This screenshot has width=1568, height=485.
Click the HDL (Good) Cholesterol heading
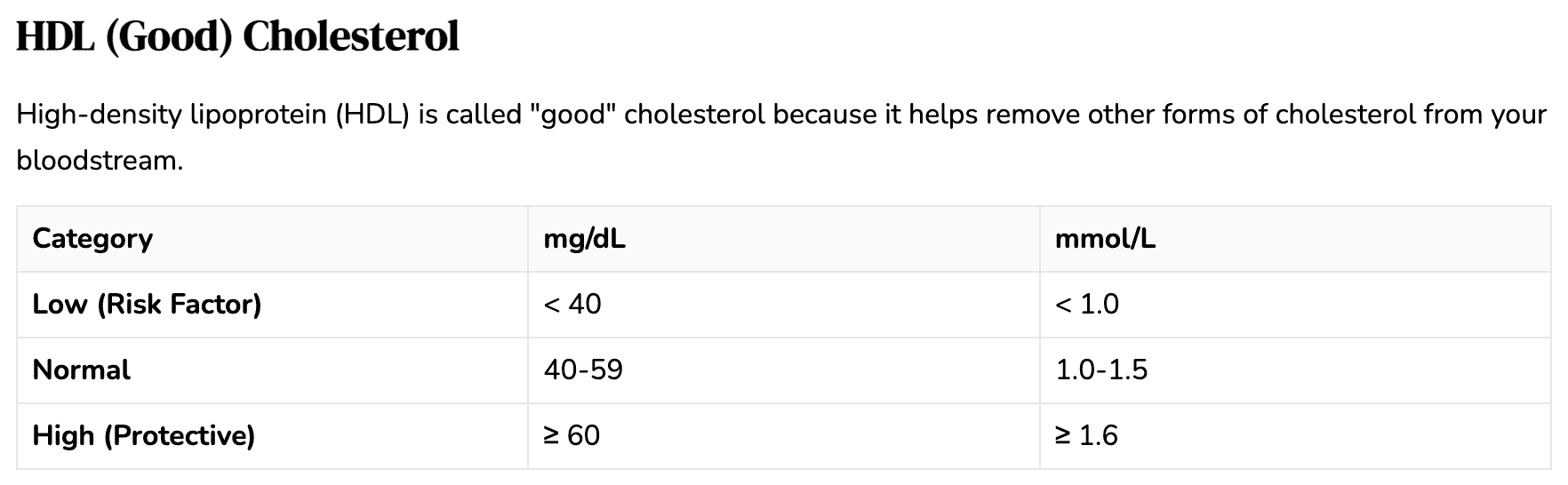[x=237, y=37]
